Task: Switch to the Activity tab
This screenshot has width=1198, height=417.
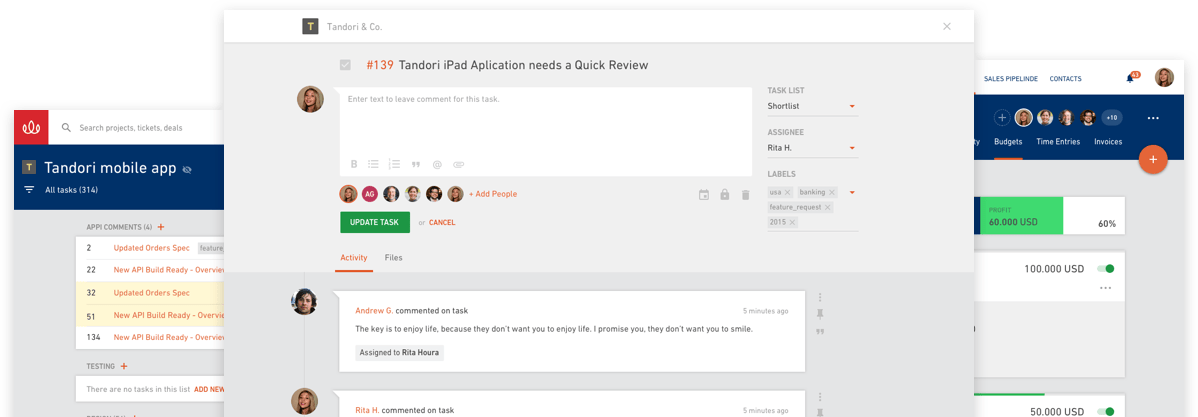Action: [354, 258]
